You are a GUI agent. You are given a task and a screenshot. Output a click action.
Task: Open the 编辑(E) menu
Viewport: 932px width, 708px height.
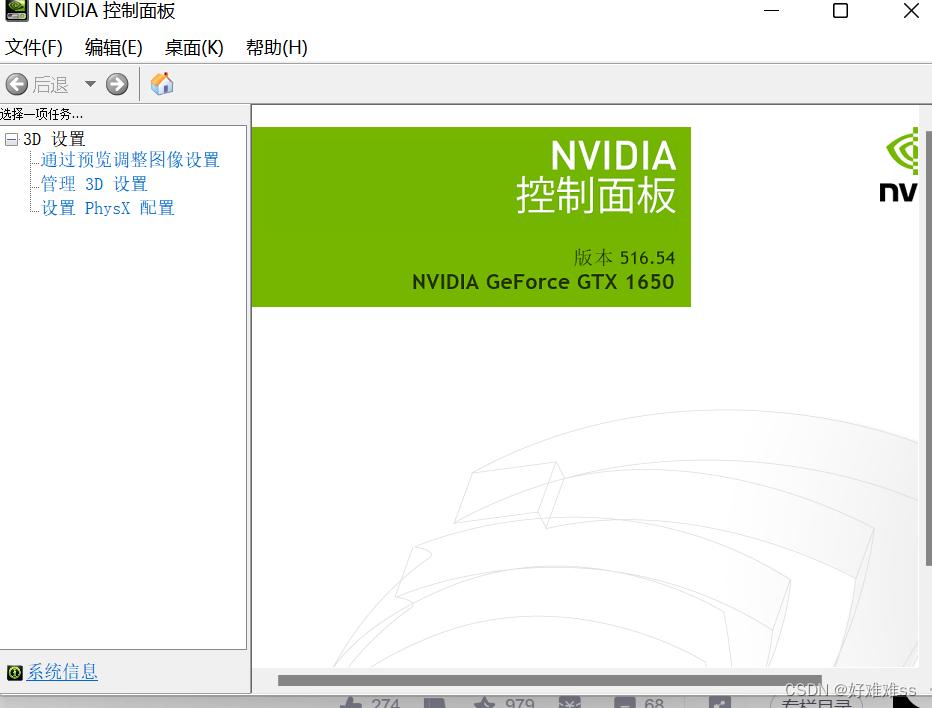pos(114,48)
